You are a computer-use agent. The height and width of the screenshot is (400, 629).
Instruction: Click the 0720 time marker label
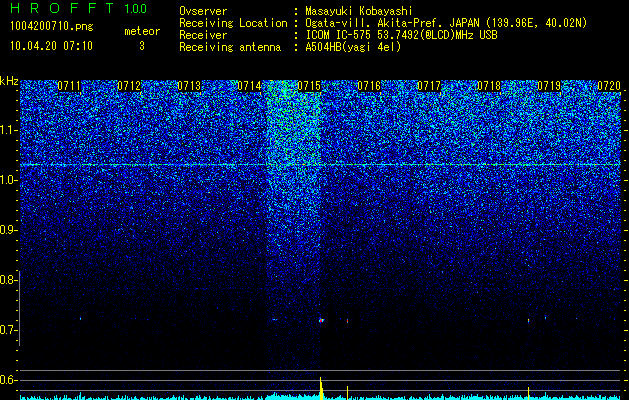[x=609, y=86]
